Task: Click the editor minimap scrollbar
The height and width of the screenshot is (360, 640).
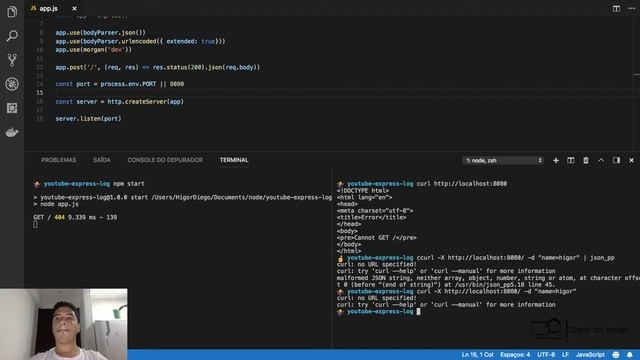Action: point(637,84)
